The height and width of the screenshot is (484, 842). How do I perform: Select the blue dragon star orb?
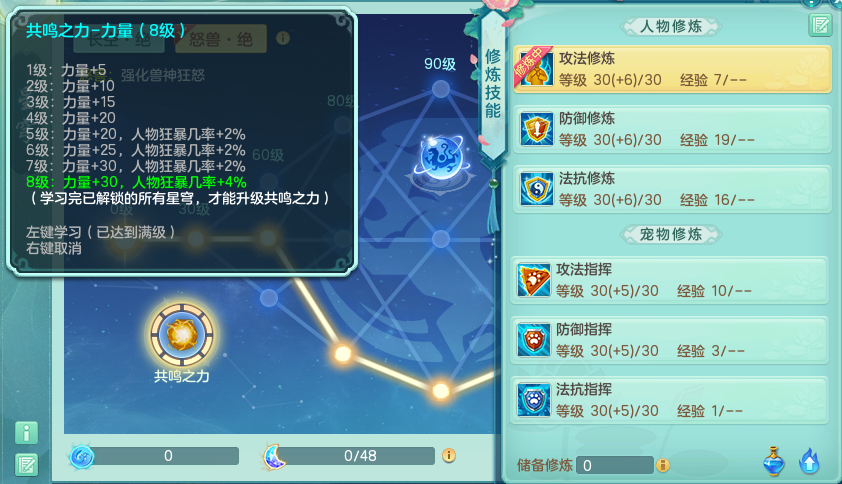[x=440, y=157]
